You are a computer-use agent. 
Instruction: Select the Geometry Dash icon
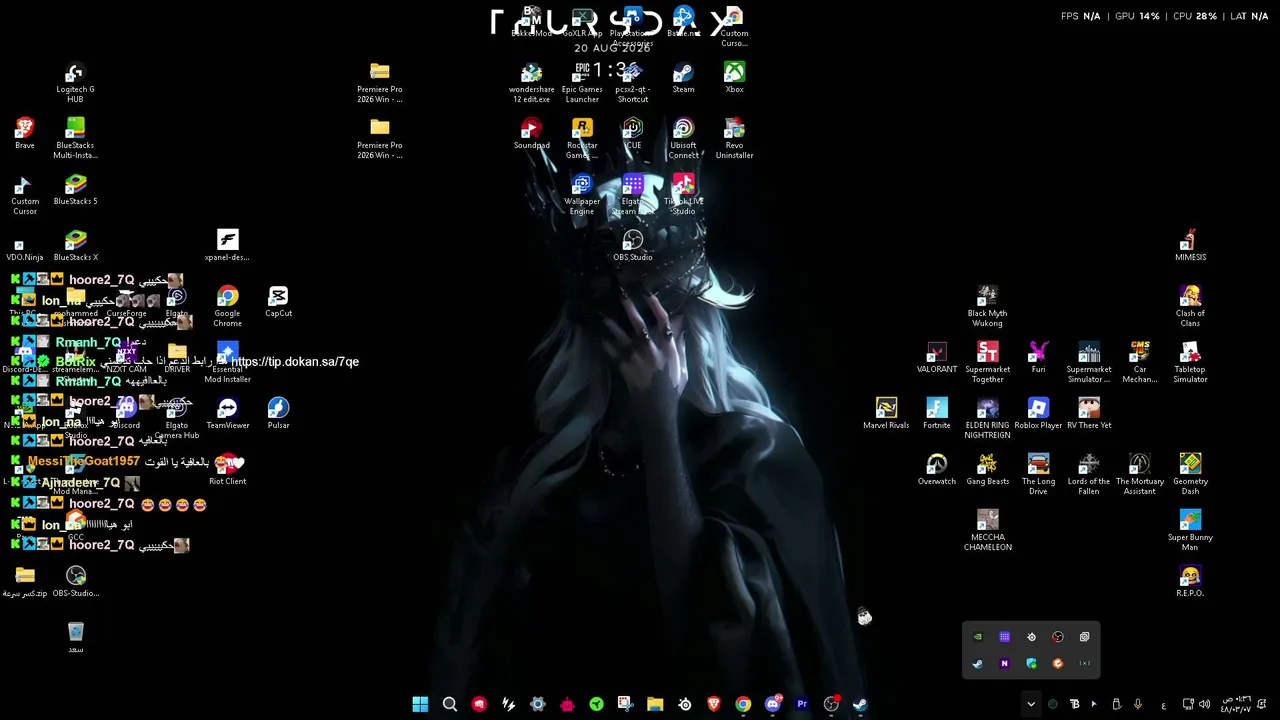click(x=1190, y=474)
